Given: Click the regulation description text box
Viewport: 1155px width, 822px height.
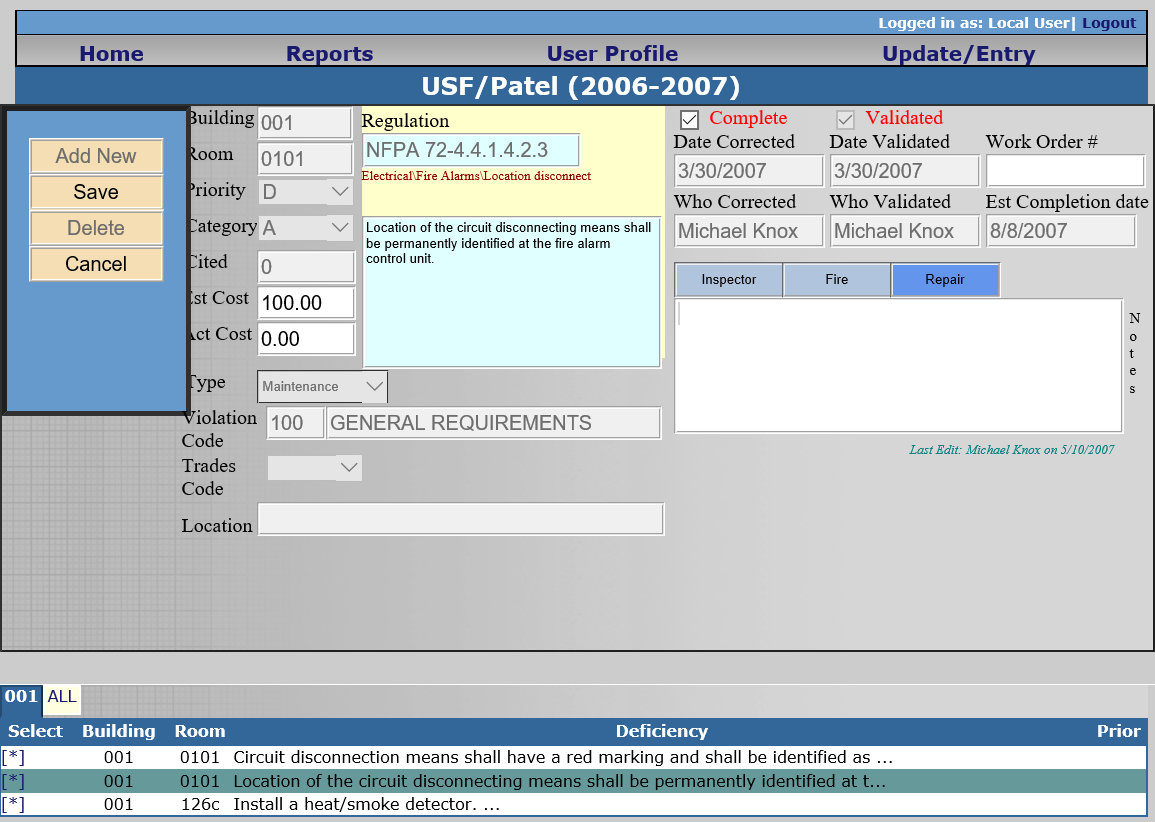Looking at the screenshot, I should [x=511, y=292].
